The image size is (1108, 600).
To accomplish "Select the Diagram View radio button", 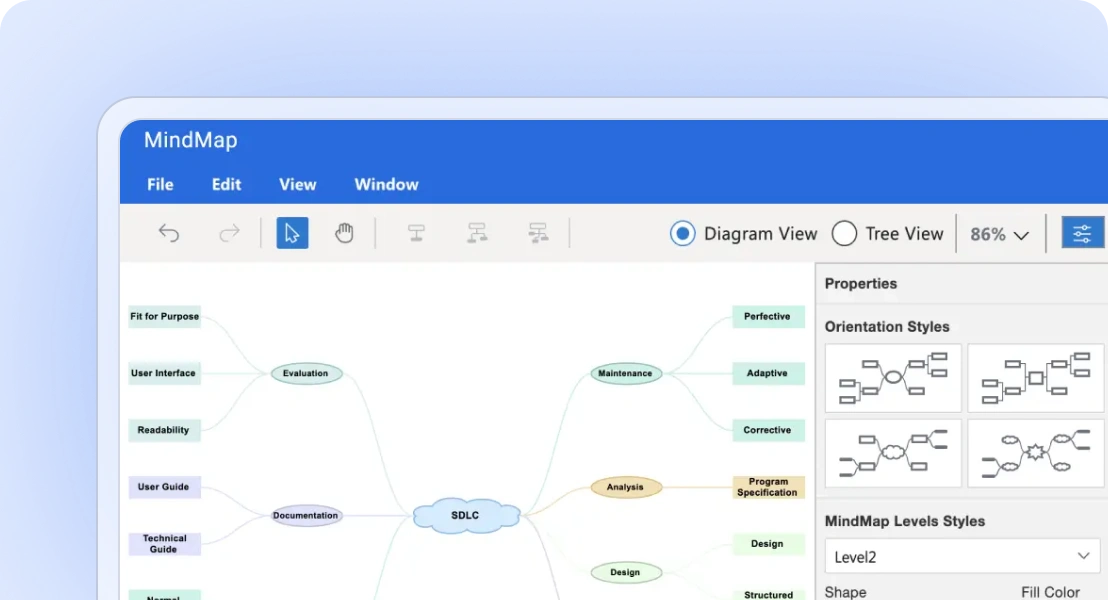I will coord(682,233).
